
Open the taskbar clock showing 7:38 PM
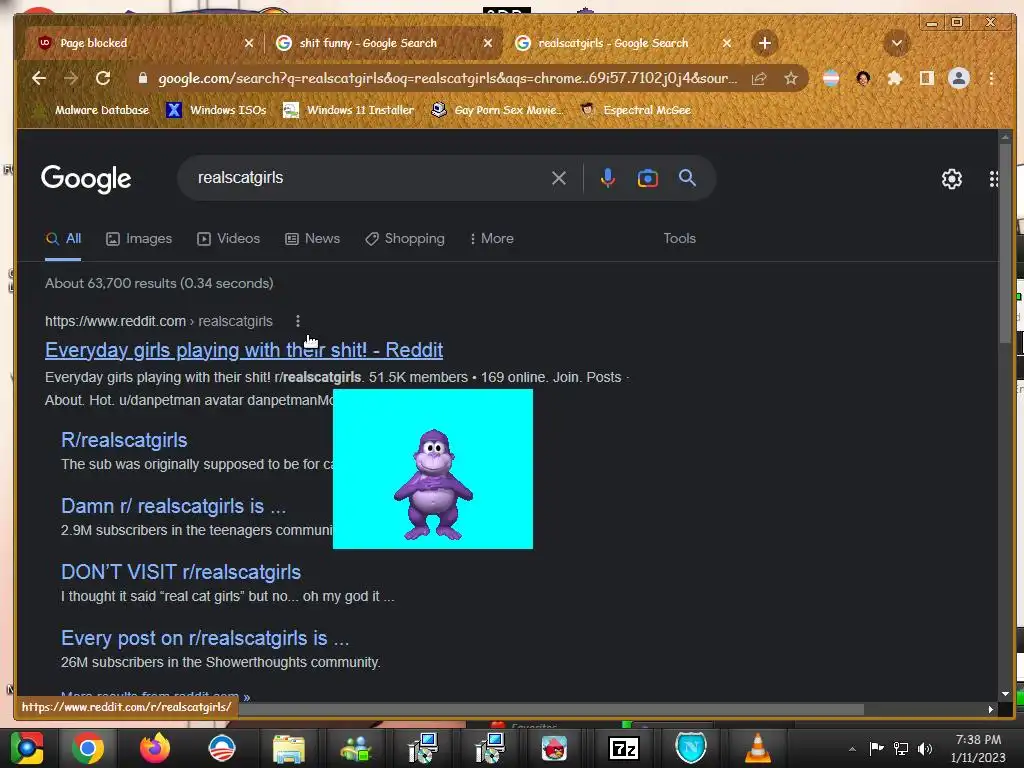point(978,748)
